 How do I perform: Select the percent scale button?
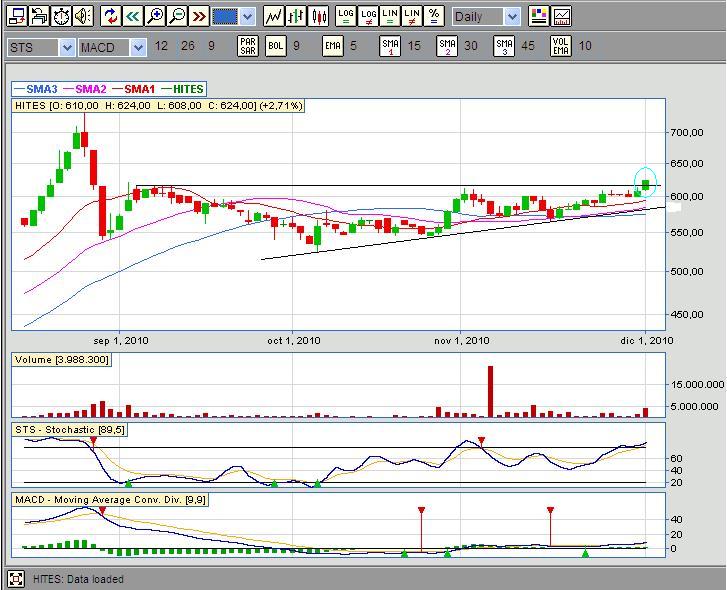click(434, 17)
